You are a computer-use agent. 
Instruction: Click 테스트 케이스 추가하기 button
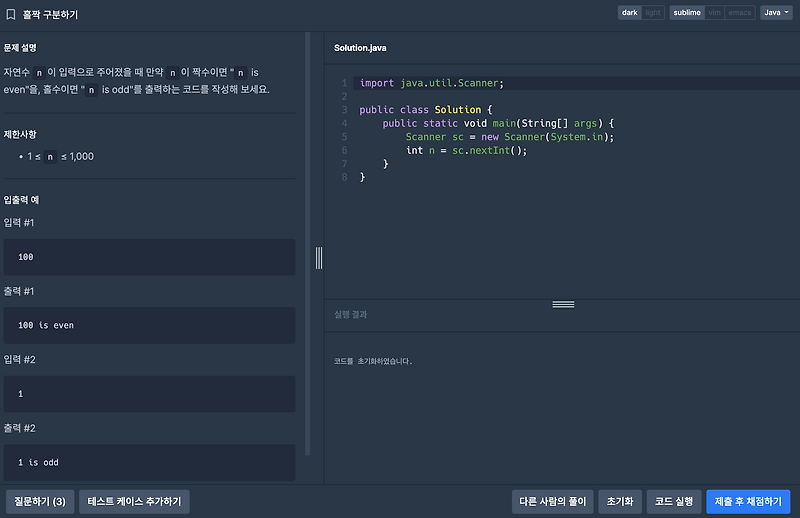pyautogui.click(x=134, y=502)
